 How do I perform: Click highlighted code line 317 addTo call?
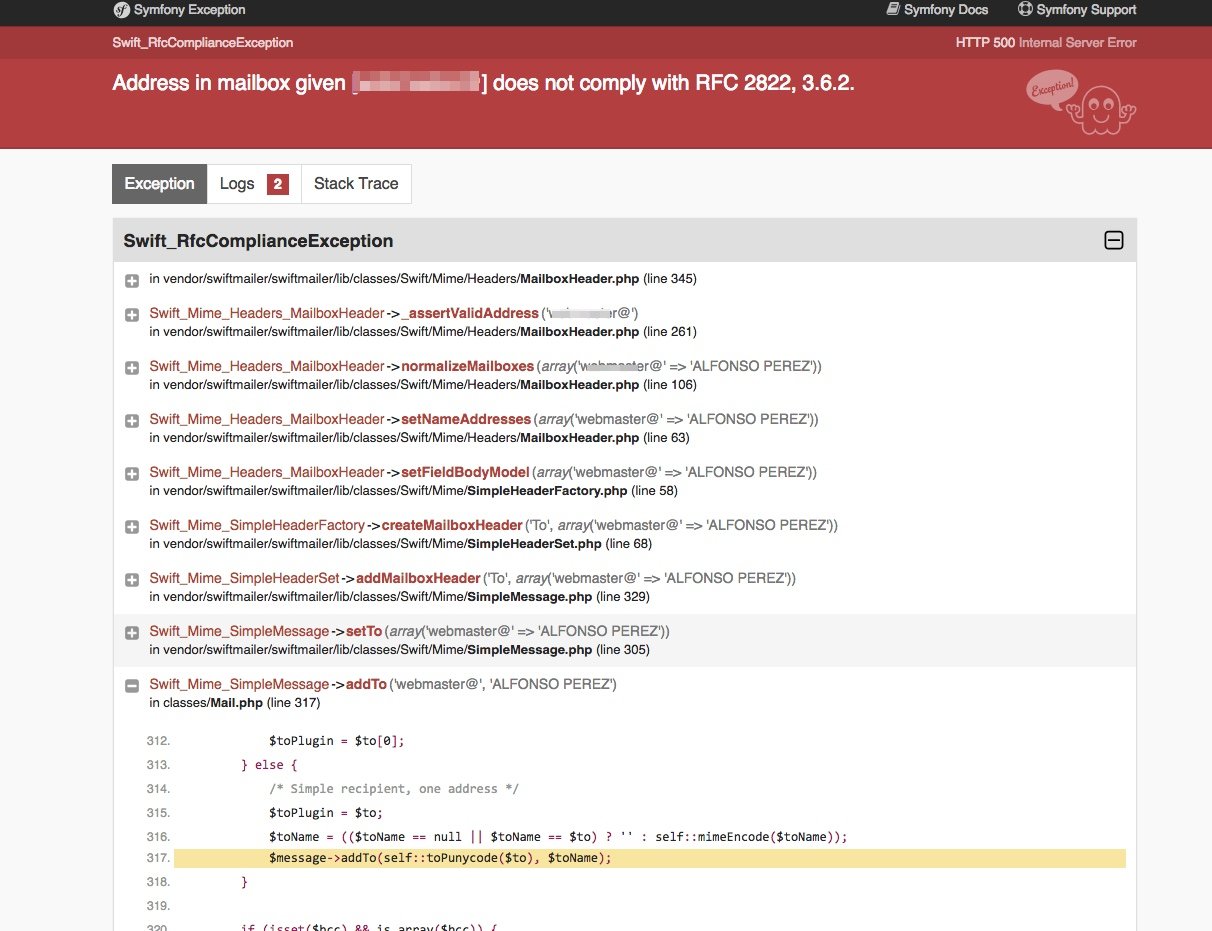pyautogui.click(x=649, y=858)
